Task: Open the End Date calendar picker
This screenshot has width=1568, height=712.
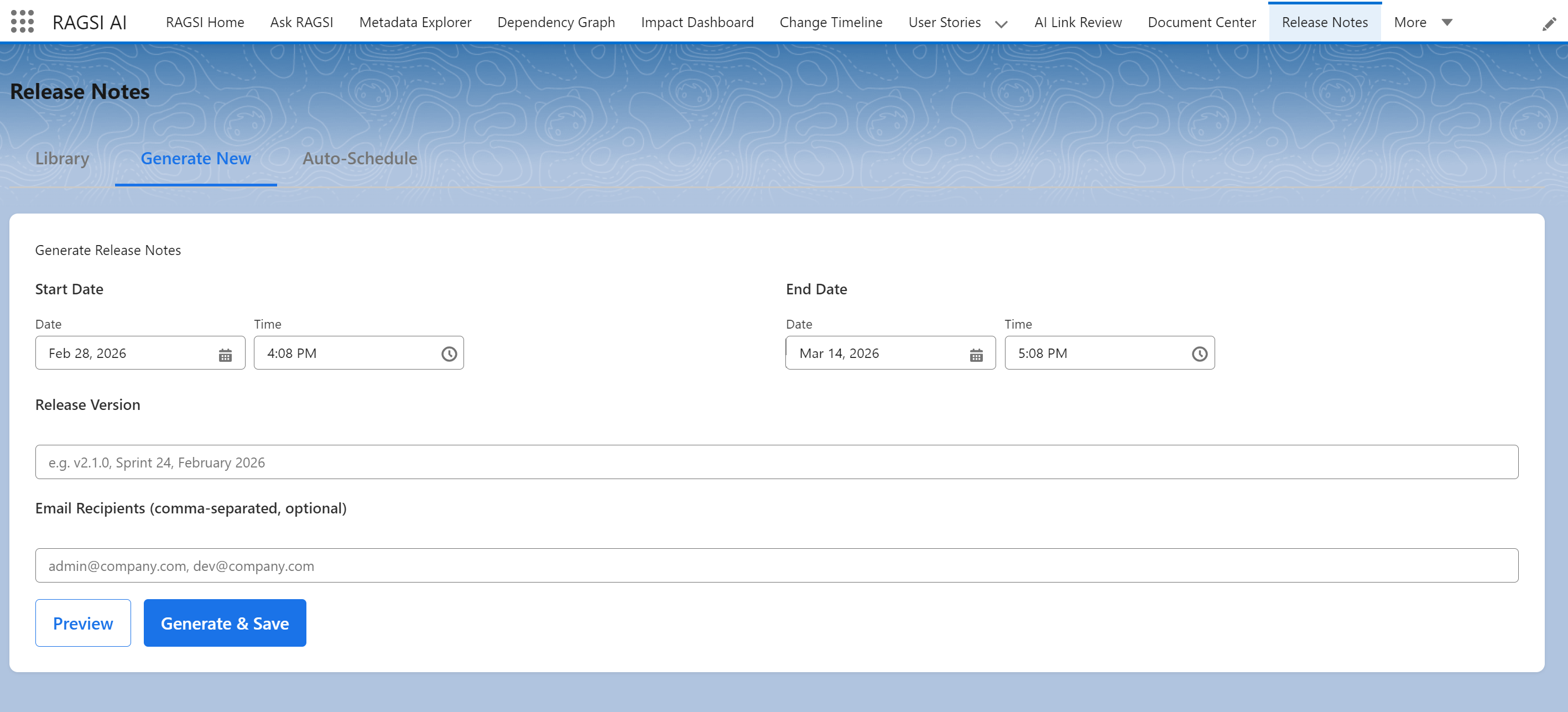Action: point(976,354)
